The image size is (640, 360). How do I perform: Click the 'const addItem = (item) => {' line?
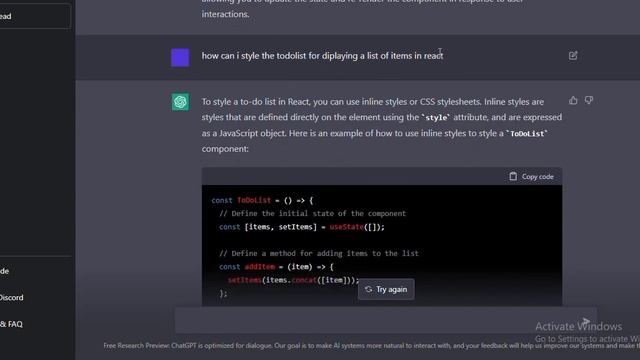pos(276,267)
